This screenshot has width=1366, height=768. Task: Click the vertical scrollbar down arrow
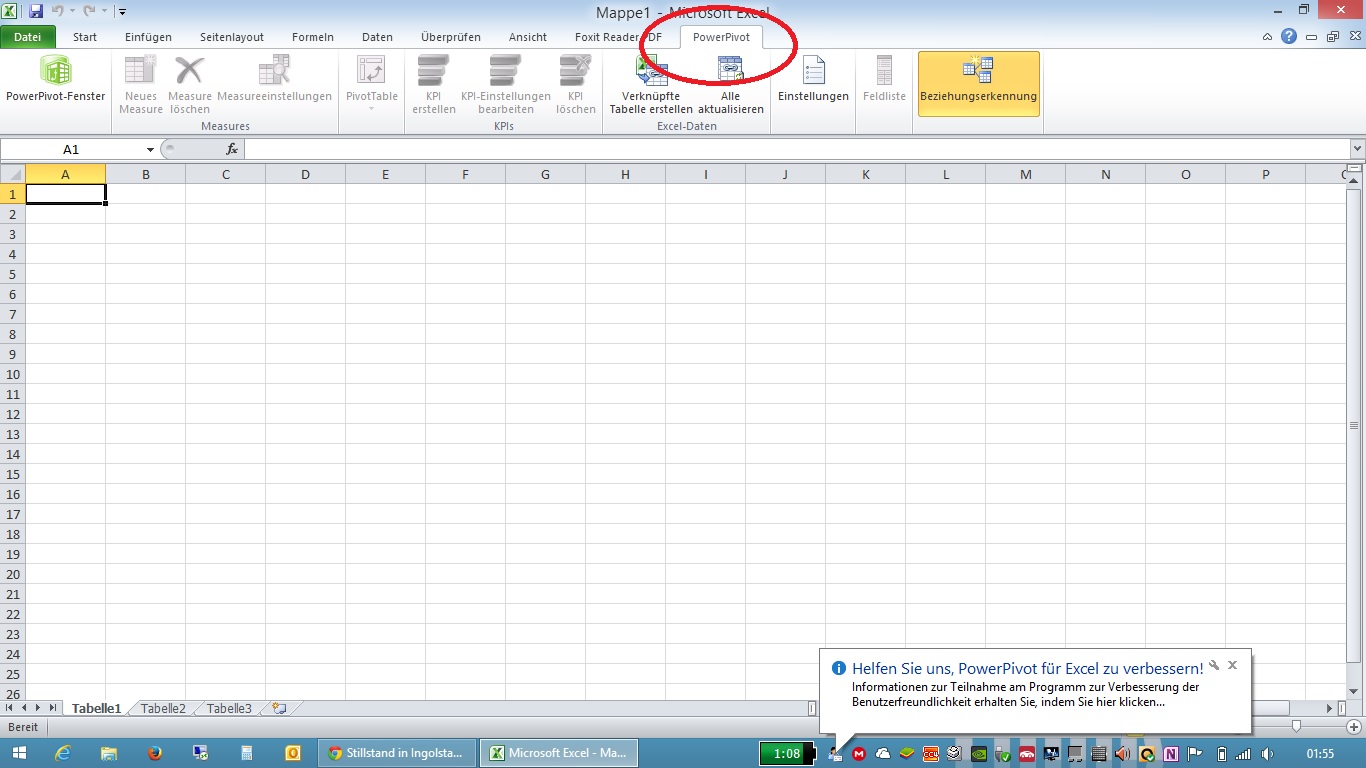coord(1356,690)
